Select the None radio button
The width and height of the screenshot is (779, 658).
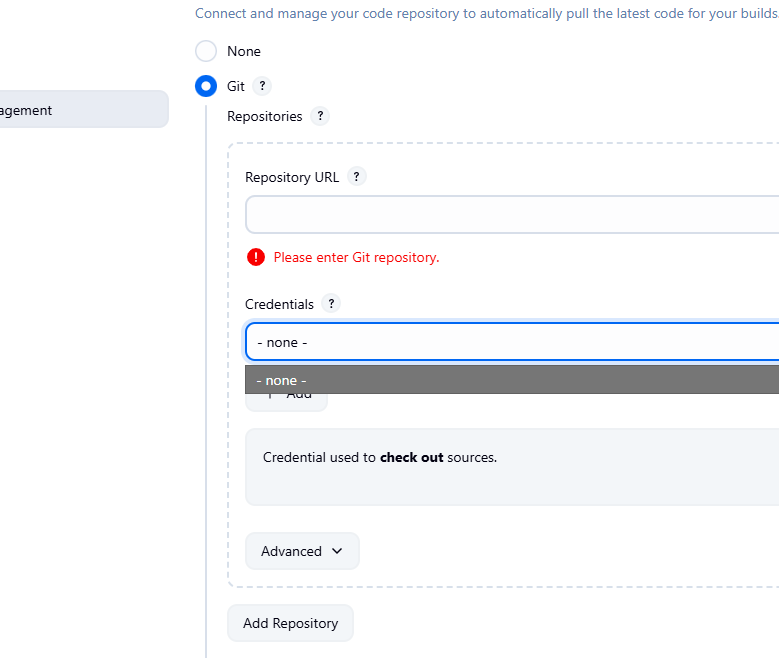206,51
